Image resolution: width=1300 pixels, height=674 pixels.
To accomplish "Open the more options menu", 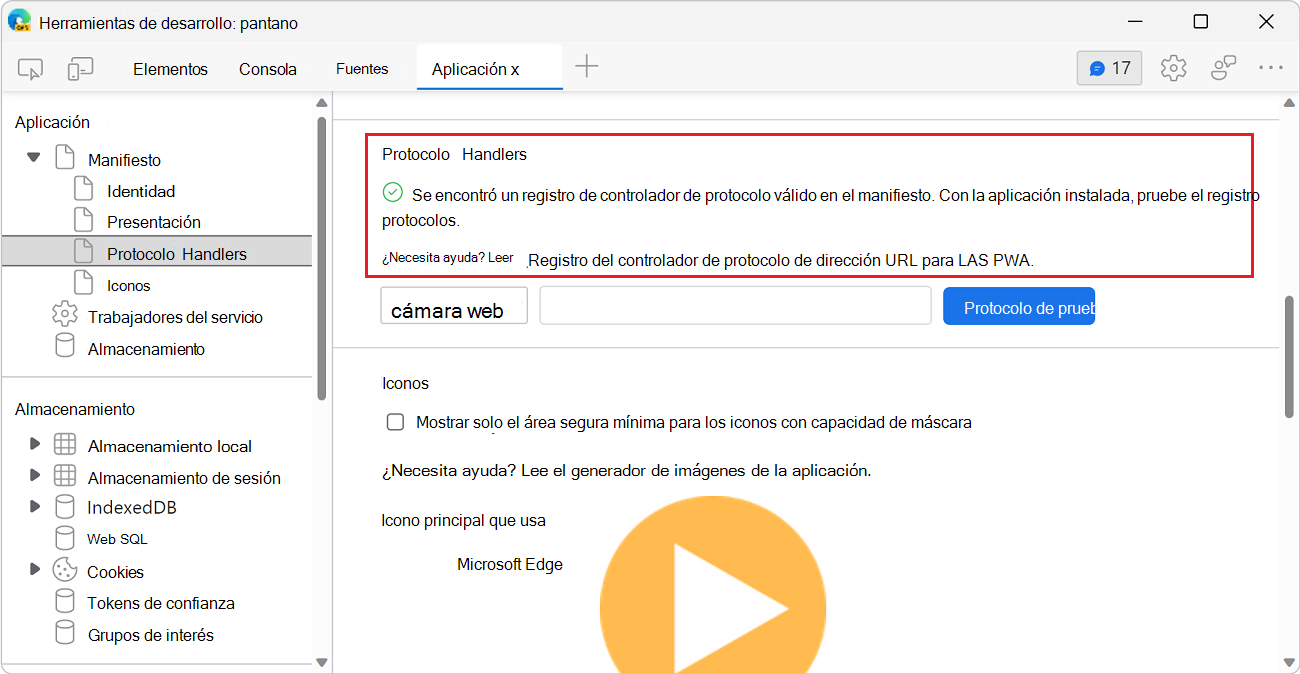I will 1271,68.
